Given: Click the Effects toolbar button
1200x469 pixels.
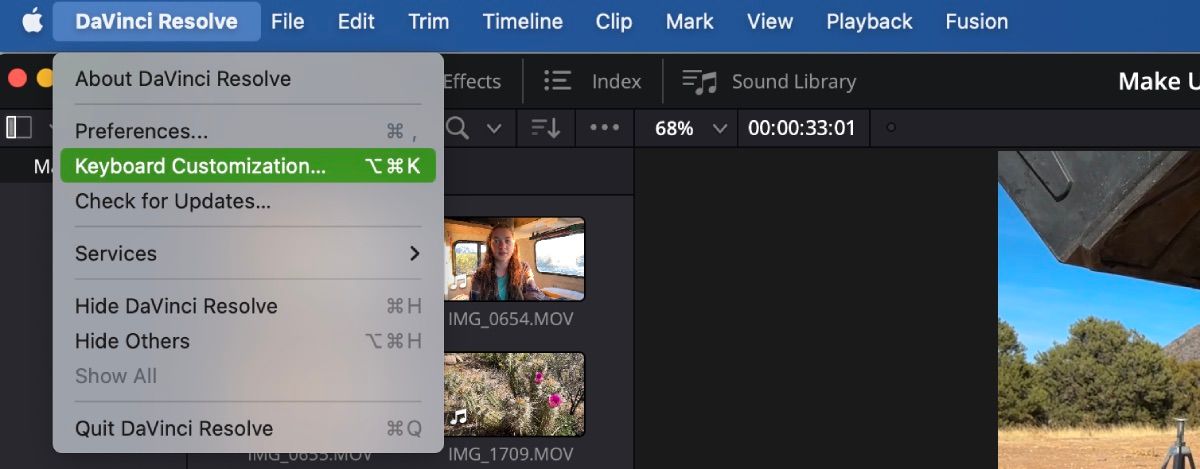Looking at the screenshot, I should (x=472, y=82).
